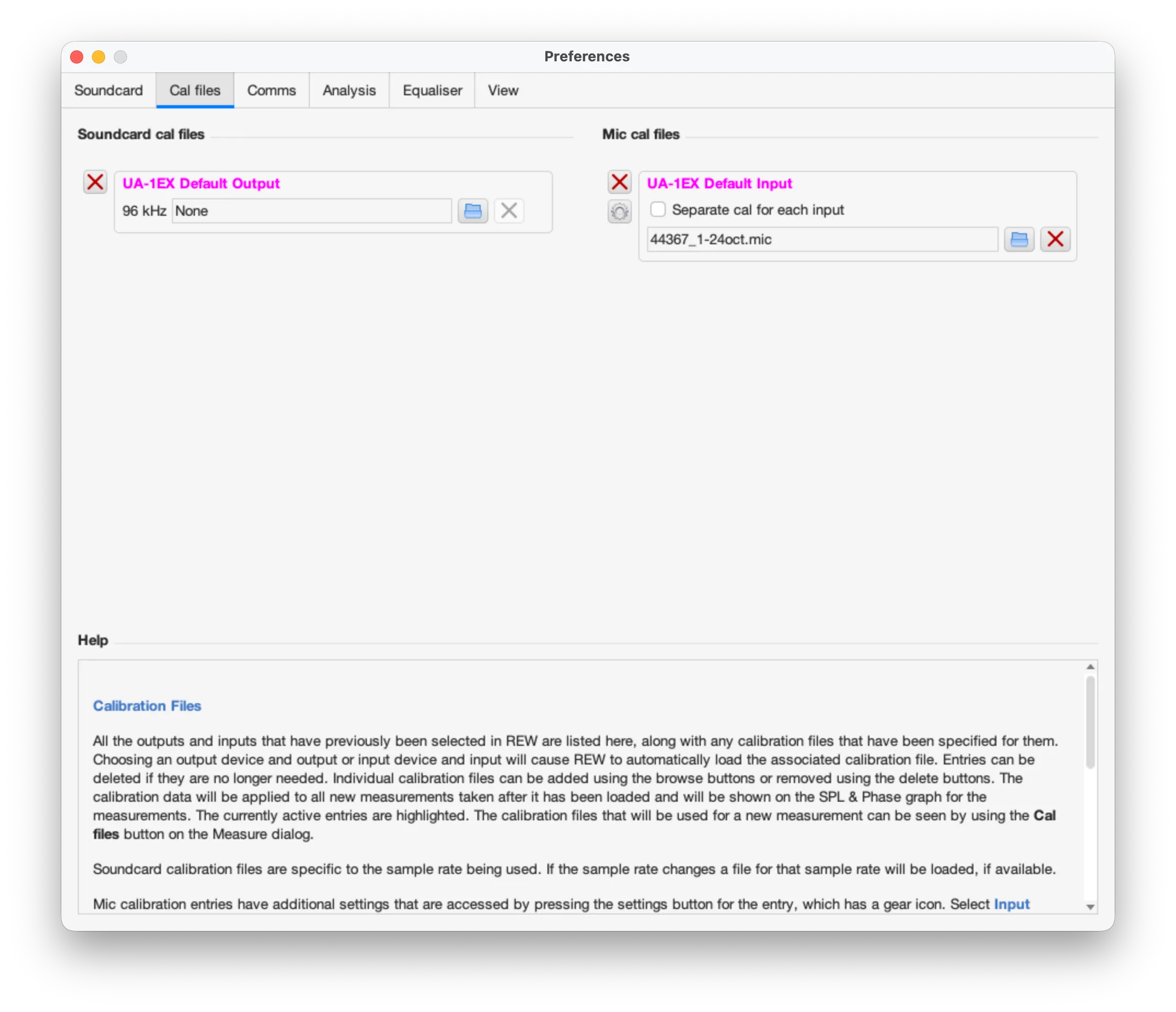This screenshot has width=1176, height=1012.
Task: Click the UA-1EX Default Input label
Action: 719,183
